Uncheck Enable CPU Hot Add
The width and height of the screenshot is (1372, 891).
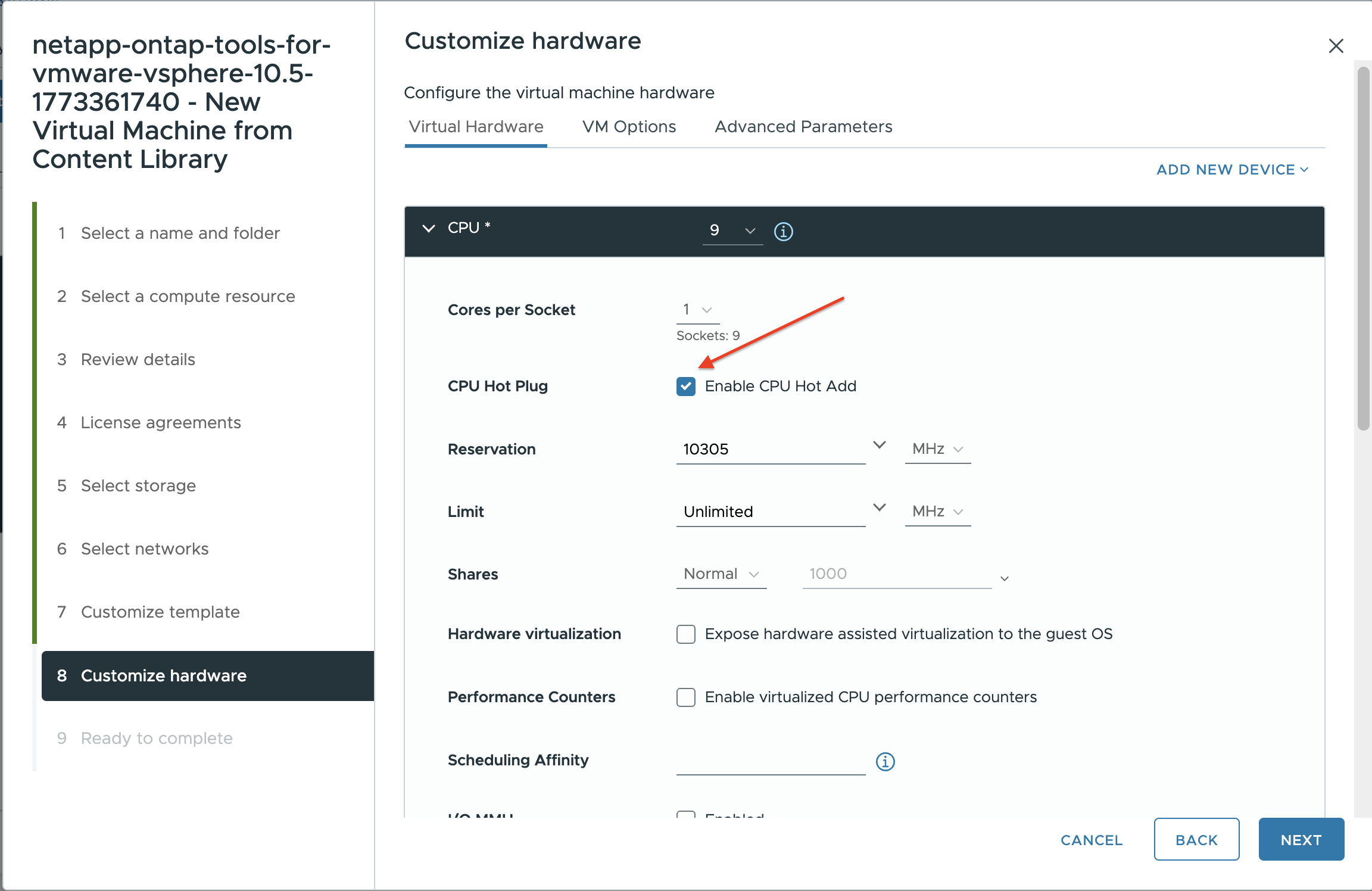pyautogui.click(x=685, y=387)
